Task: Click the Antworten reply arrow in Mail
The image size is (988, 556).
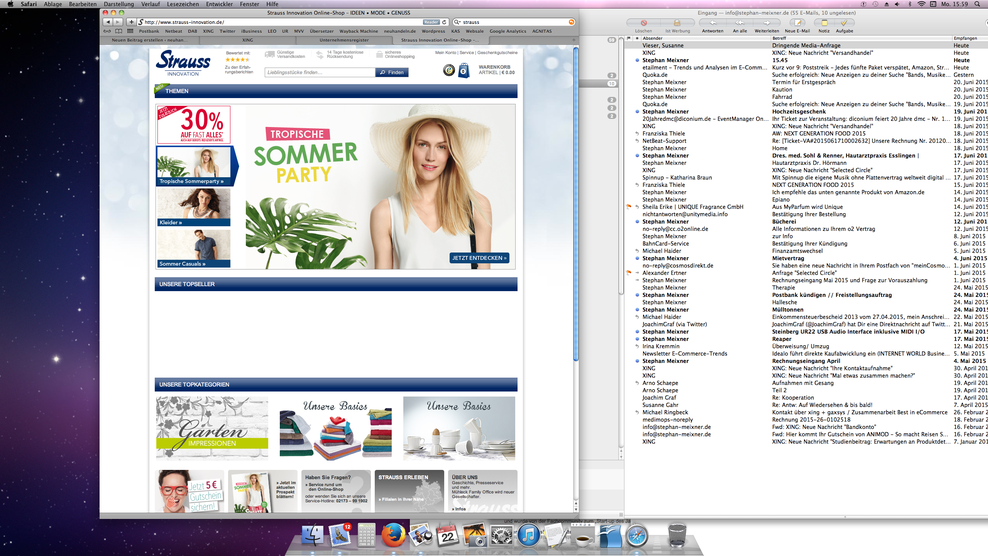Action: pos(713,23)
